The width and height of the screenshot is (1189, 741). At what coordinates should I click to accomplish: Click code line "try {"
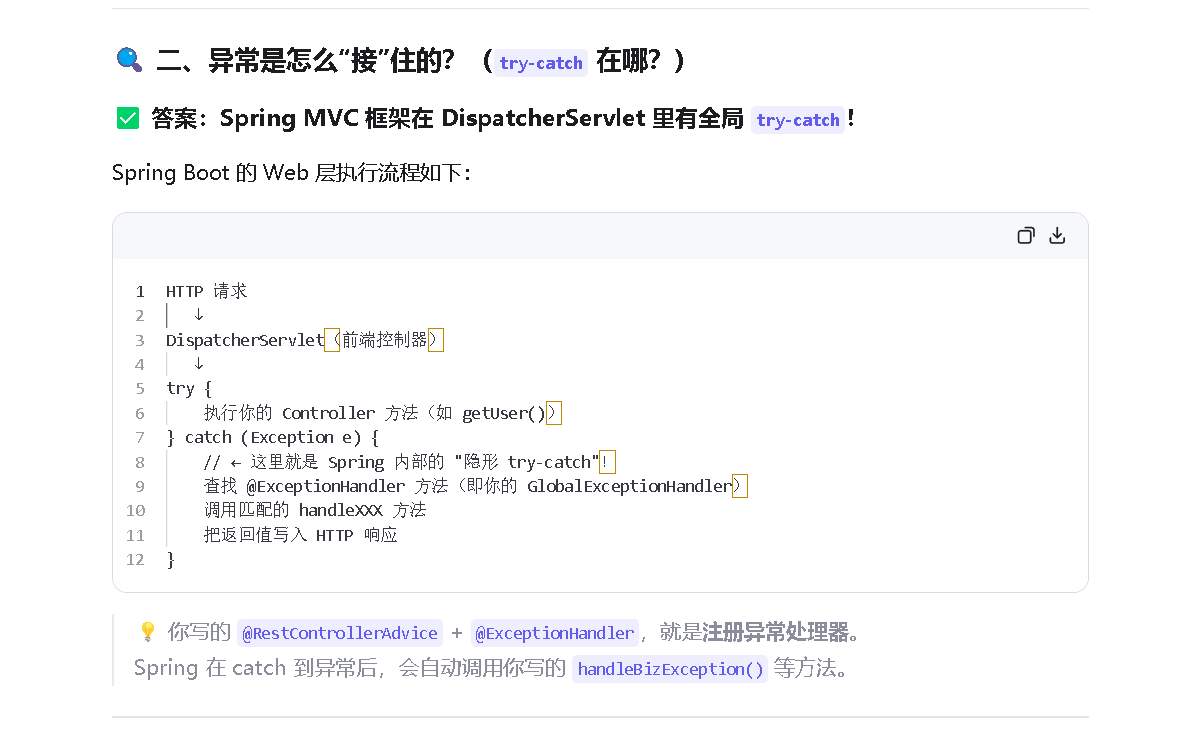189,388
